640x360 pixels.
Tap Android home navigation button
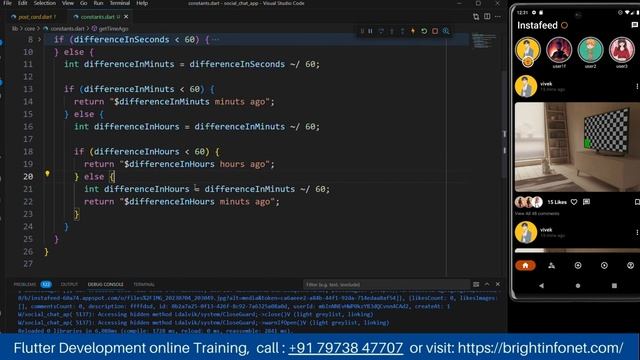578,286
